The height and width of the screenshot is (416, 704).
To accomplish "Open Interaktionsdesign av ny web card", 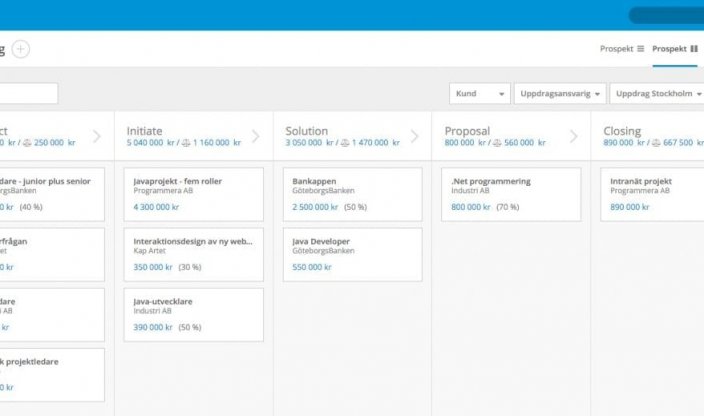I will (x=194, y=255).
